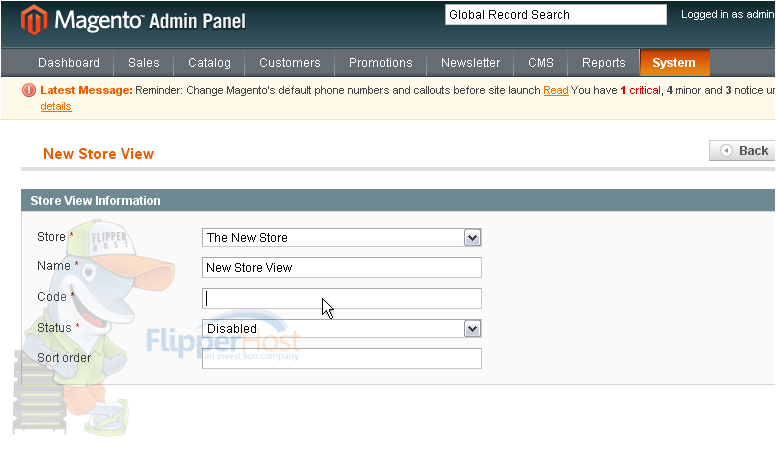
Task: Expand the Status dropdown showing Disabled
Action: click(x=341, y=329)
